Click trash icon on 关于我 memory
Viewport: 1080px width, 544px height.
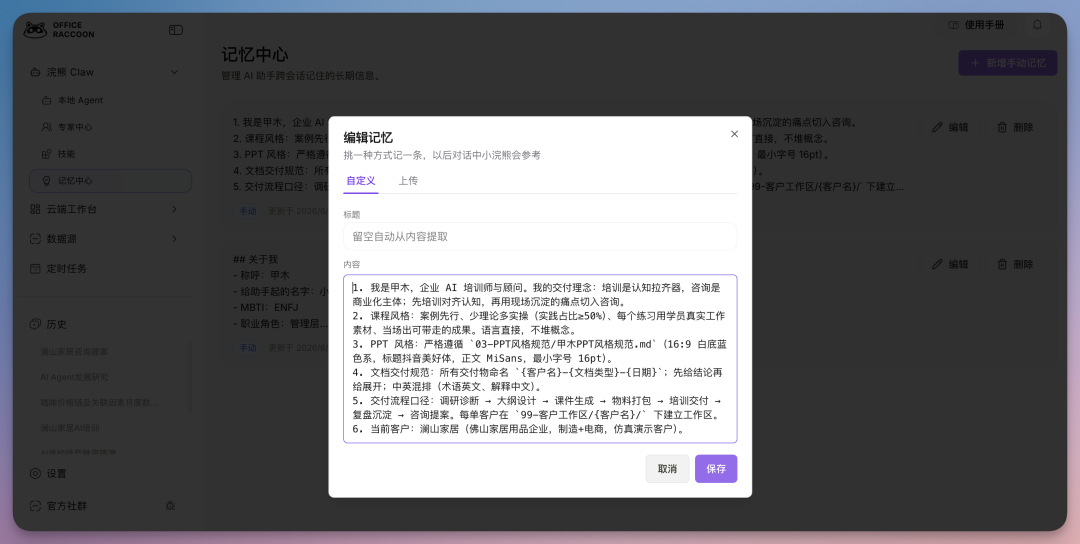(1002, 264)
